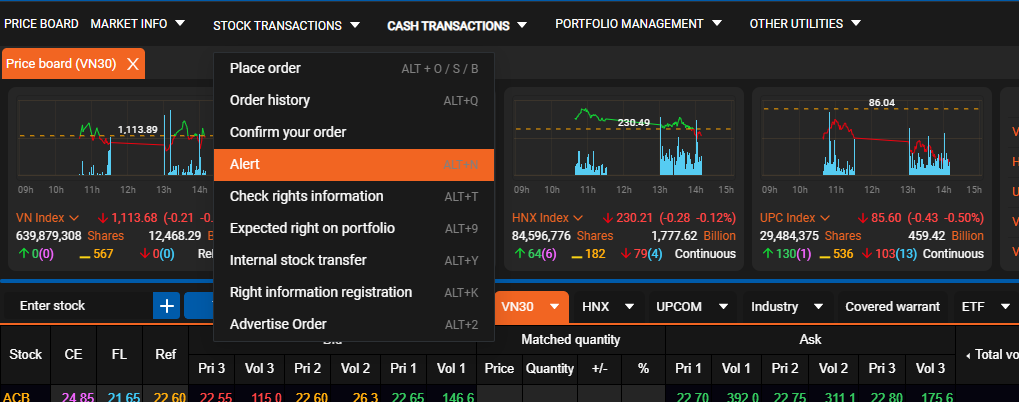
Task: Go to the Price Board link
Action: [x=40, y=23]
